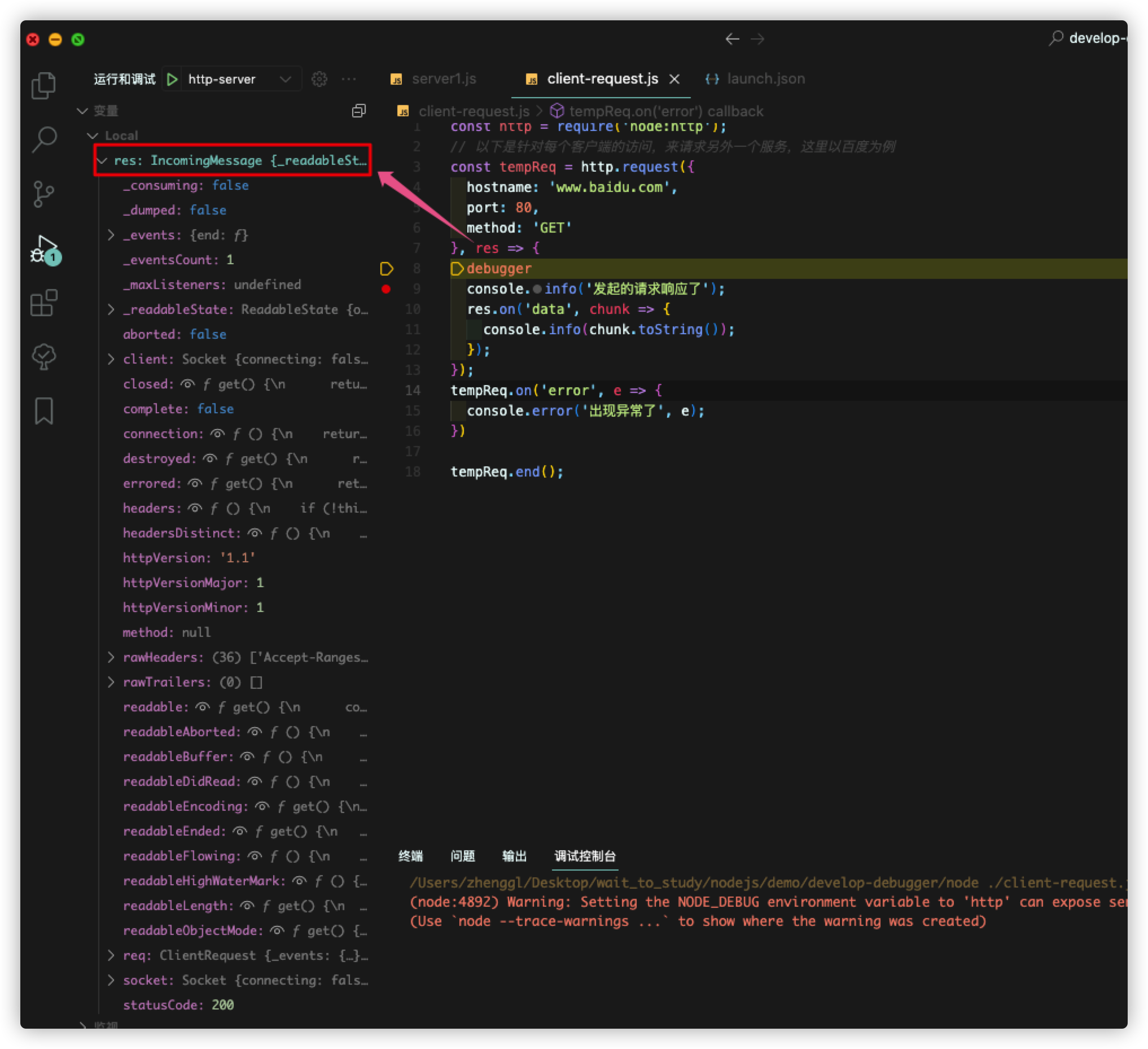Open launch.json with the gear icon

click(319, 79)
